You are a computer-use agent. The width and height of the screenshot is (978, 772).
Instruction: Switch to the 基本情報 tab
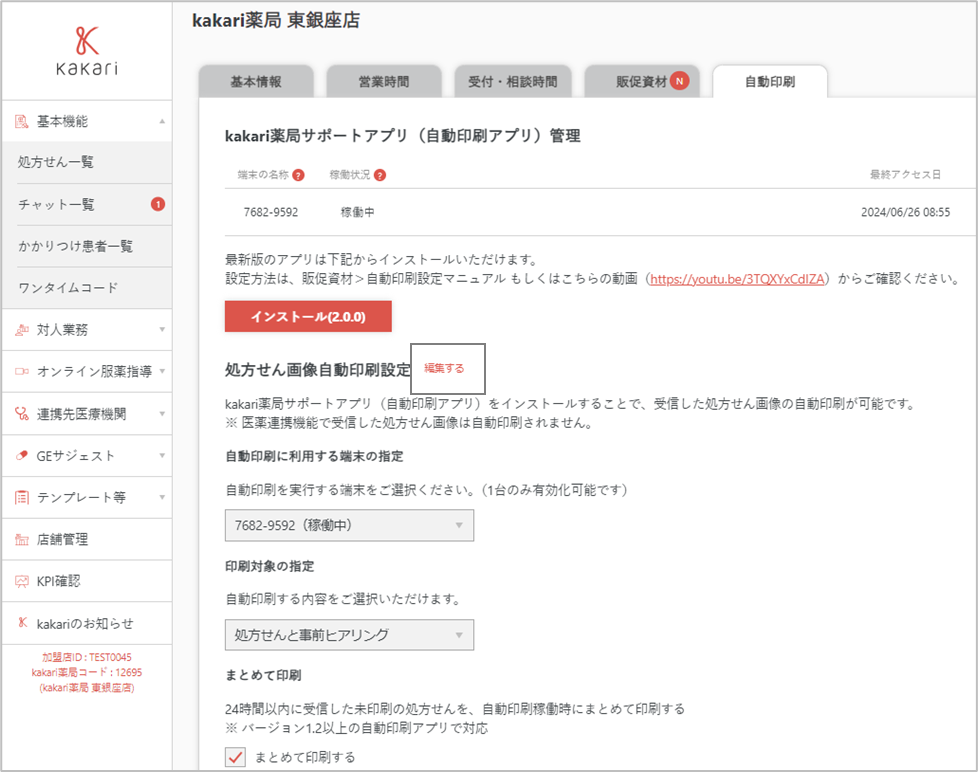pos(256,82)
